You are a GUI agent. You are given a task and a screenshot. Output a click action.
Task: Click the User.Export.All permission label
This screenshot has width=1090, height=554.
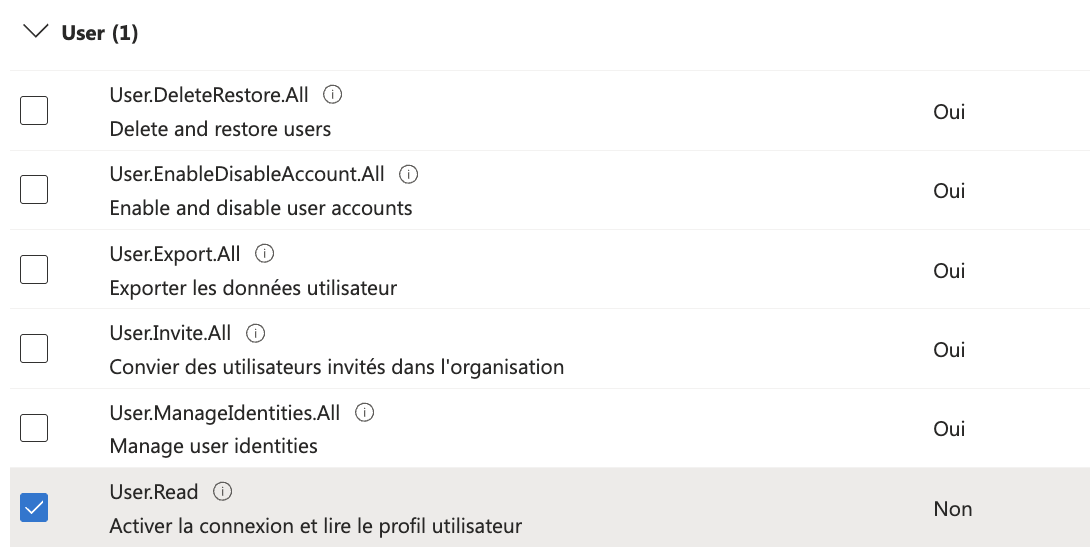(x=175, y=254)
